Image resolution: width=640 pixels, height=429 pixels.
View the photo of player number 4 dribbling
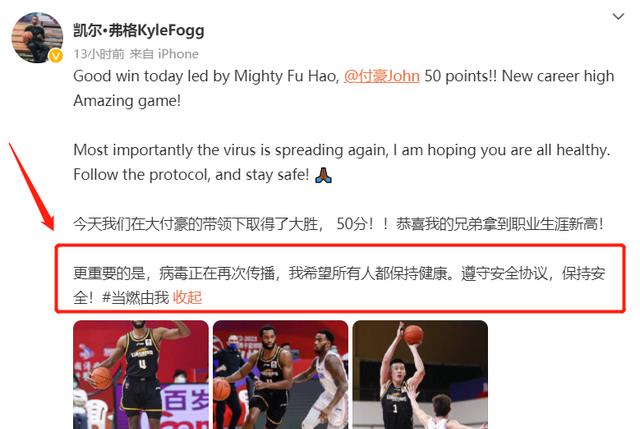pos(141,375)
